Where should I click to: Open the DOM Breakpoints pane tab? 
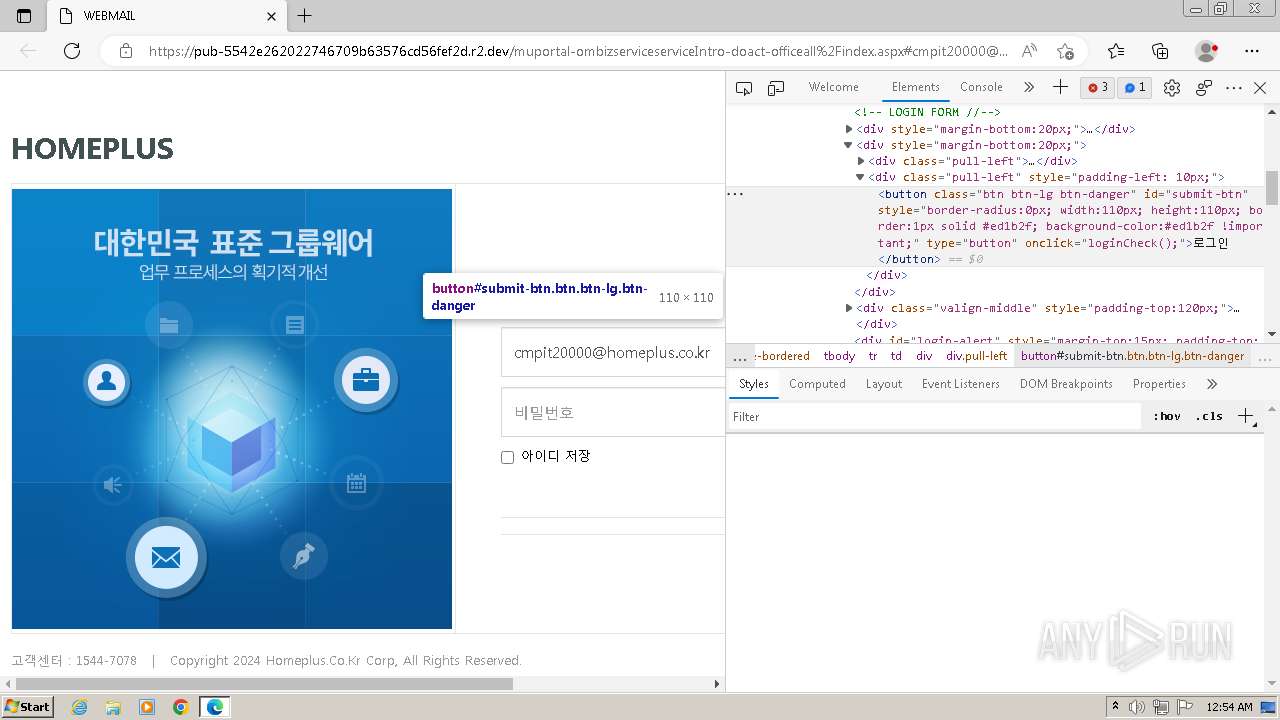[1066, 384]
